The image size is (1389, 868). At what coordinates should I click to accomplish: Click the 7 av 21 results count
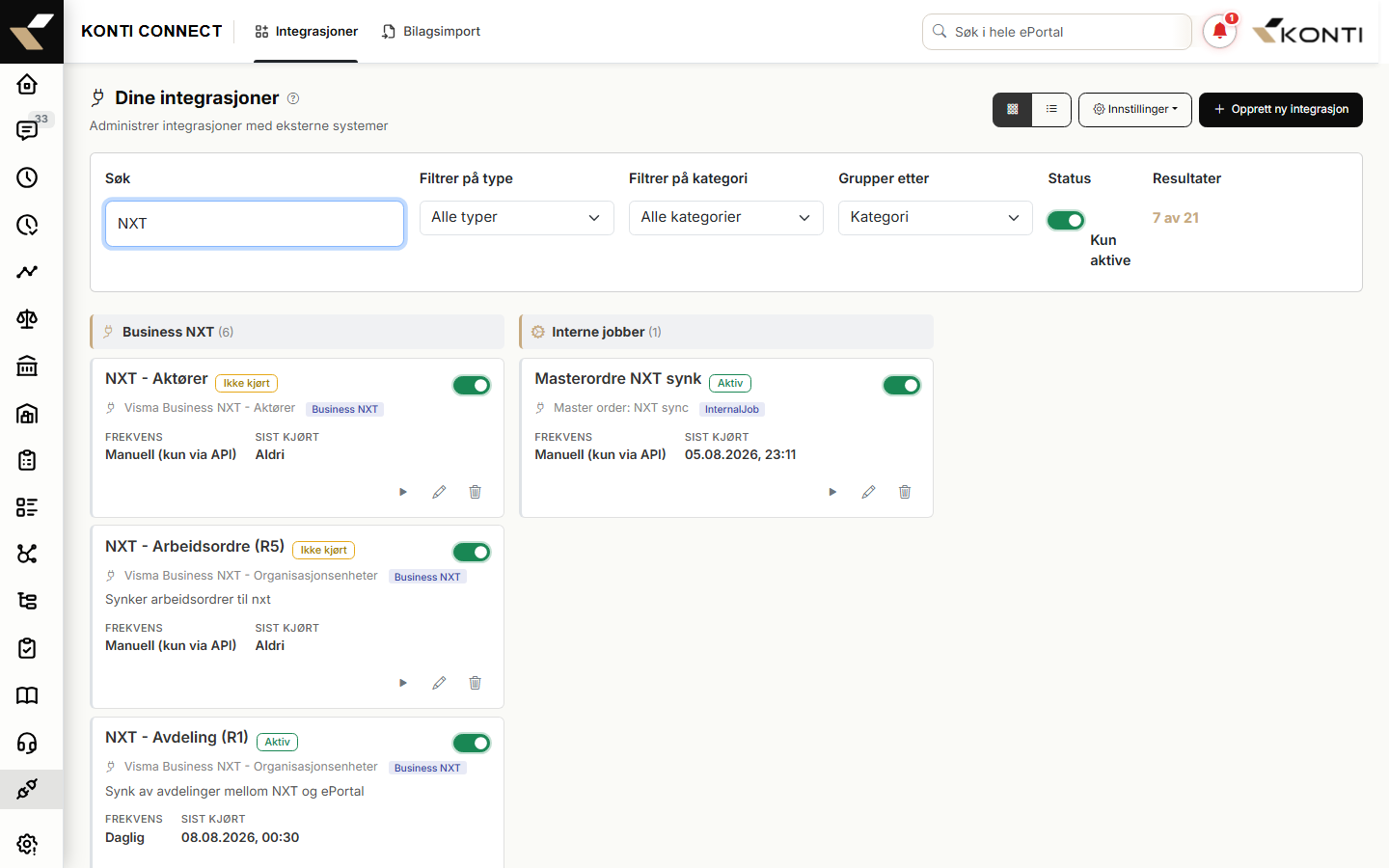(x=1176, y=218)
